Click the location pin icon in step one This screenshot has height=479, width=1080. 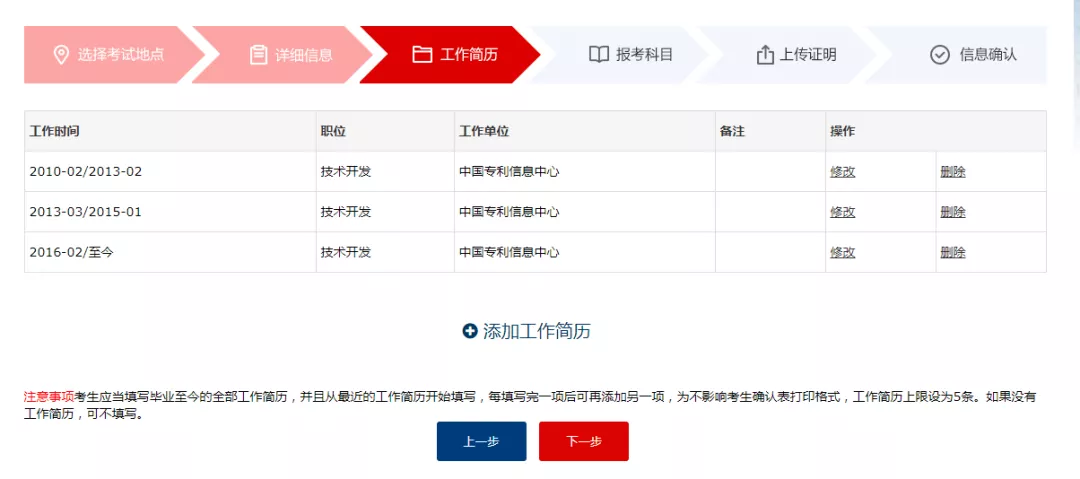coord(61,54)
